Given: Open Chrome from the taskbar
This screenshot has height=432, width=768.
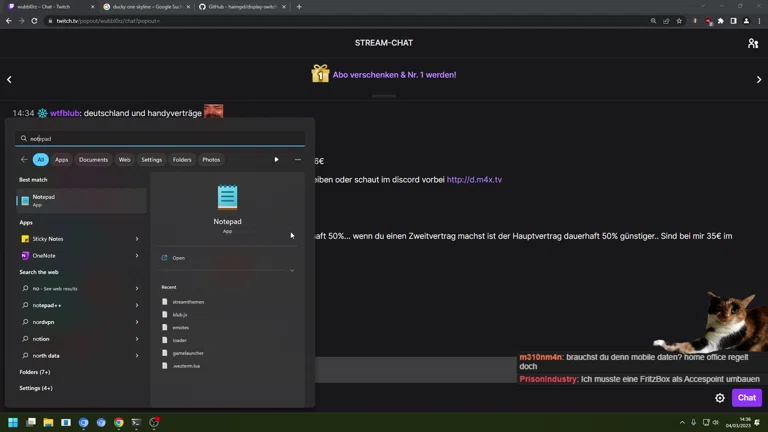Looking at the screenshot, I should pyautogui.click(x=118, y=423).
